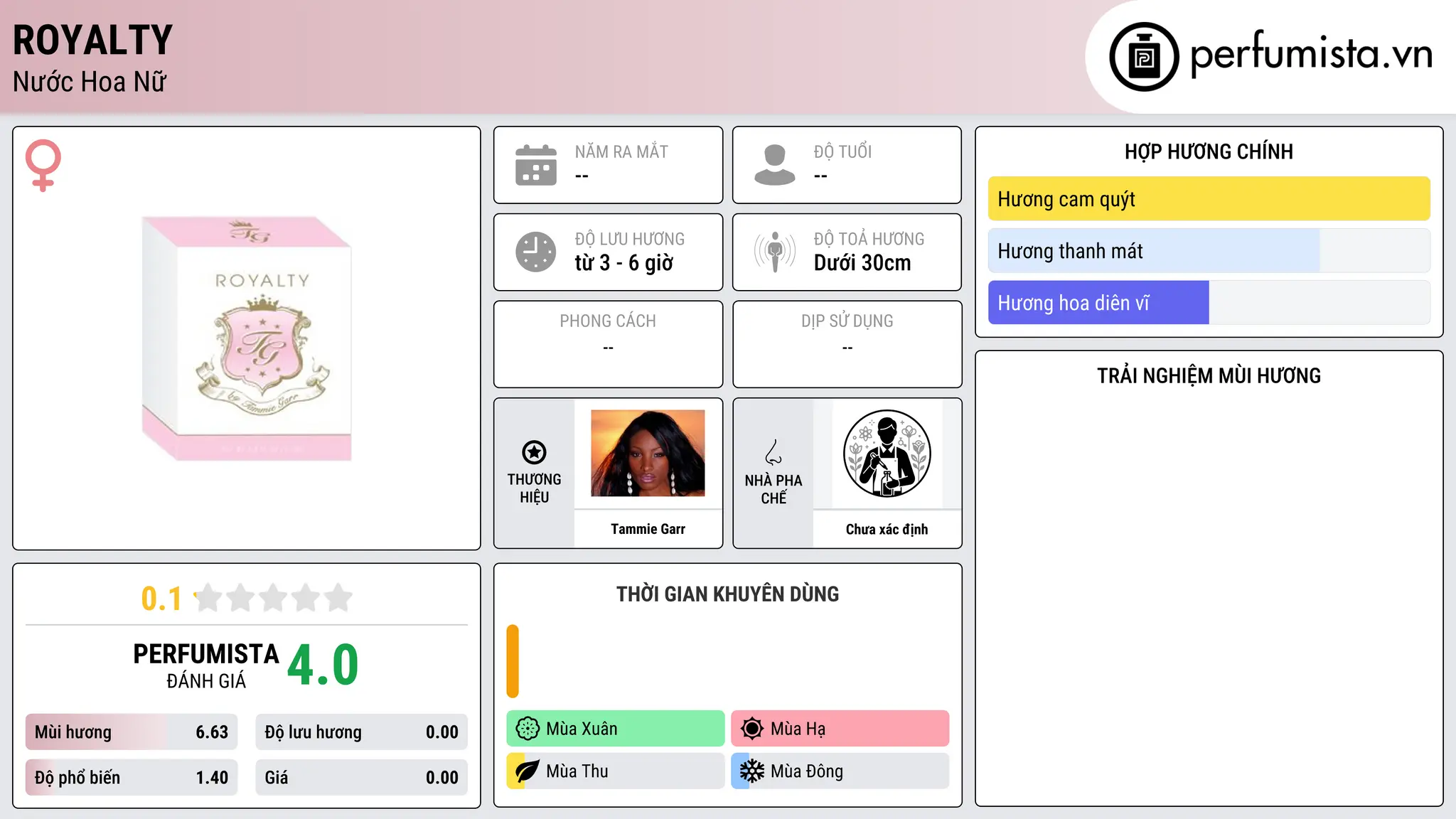Viewport: 1456px width, 819px height.
Task: Click the PHONG CÁCH card
Action: click(608, 344)
